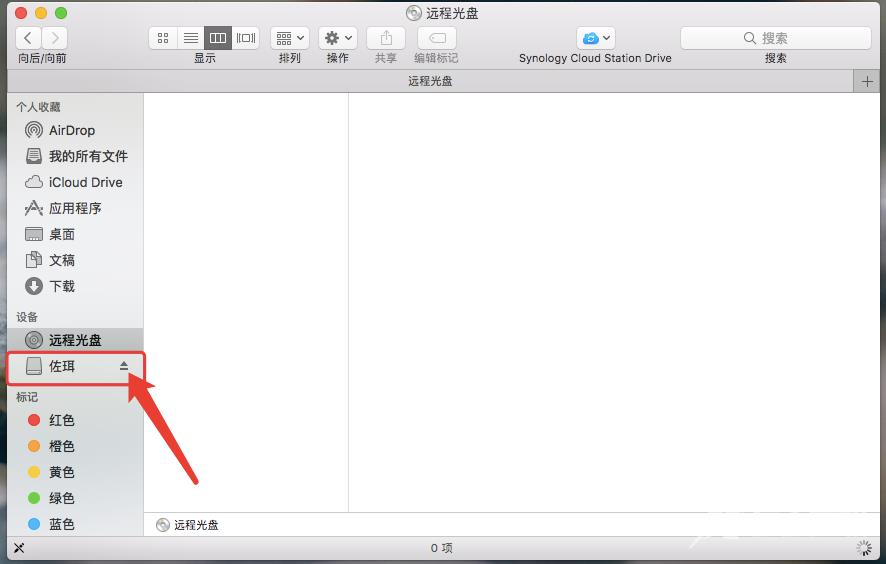
Task: Select the red (红色) tag
Action: coord(61,420)
